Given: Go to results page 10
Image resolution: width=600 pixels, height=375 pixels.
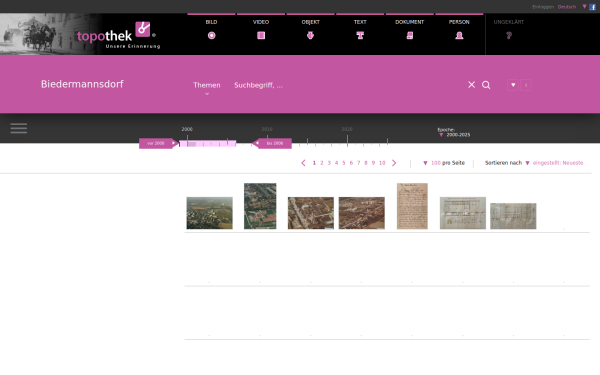Looking at the screenshot, I should [382, 163].
